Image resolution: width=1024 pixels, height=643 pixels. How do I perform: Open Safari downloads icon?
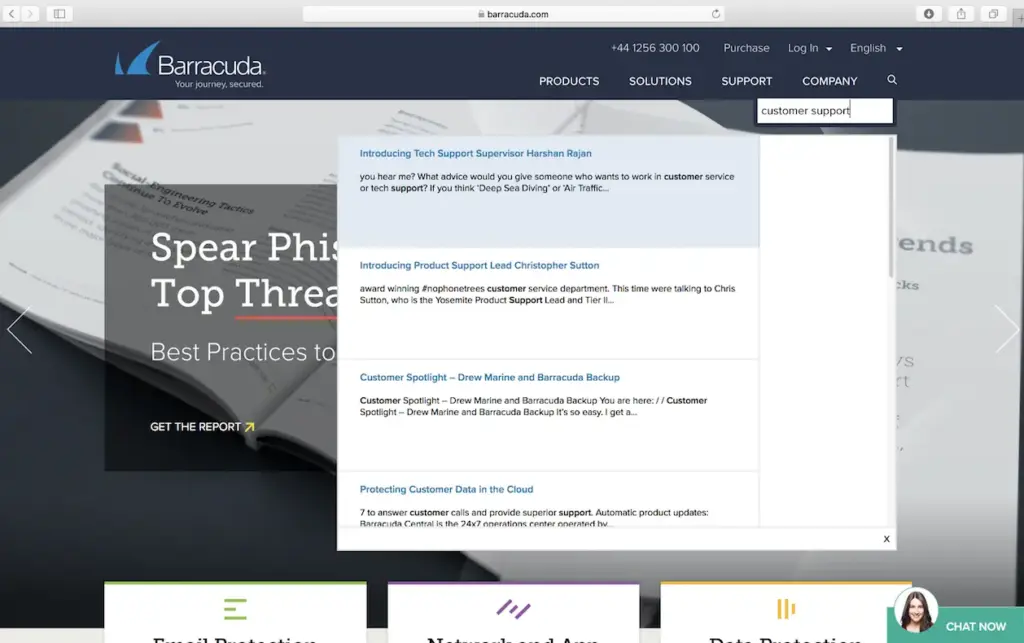click(x=929, y=14)
